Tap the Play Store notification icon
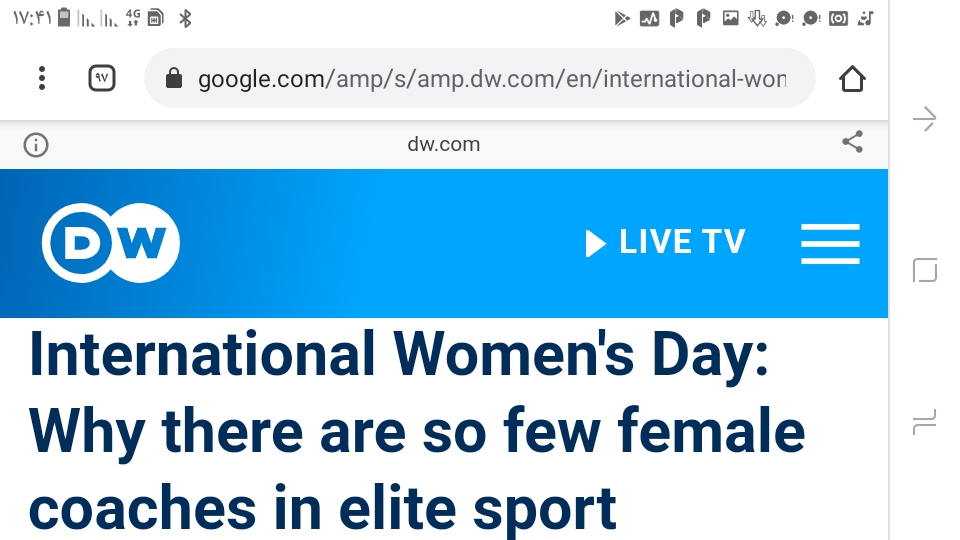Viewport: 960px width, 540px height. click(x=621, y=18)
